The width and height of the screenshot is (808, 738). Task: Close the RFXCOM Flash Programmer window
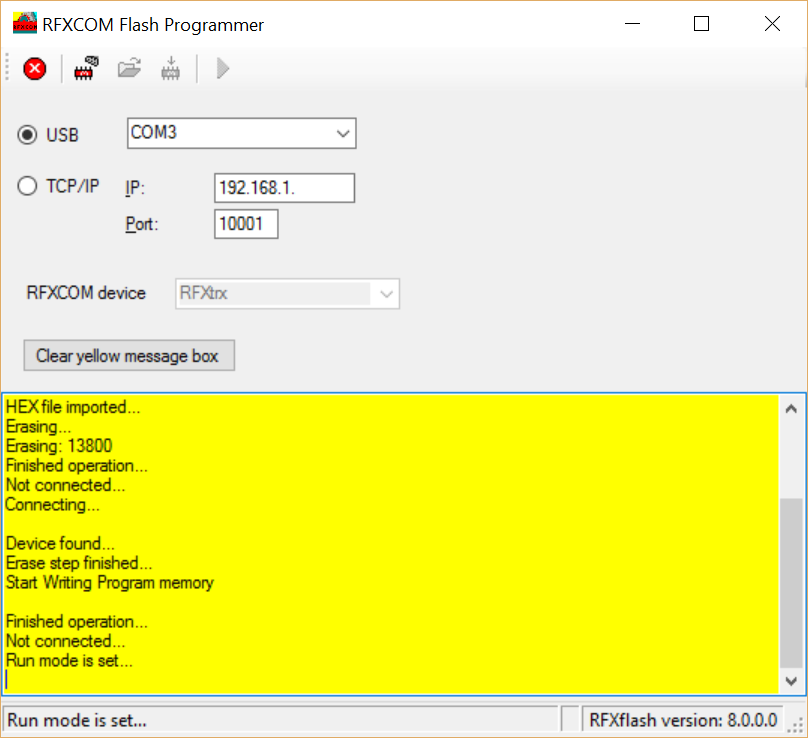pos(772,24)
